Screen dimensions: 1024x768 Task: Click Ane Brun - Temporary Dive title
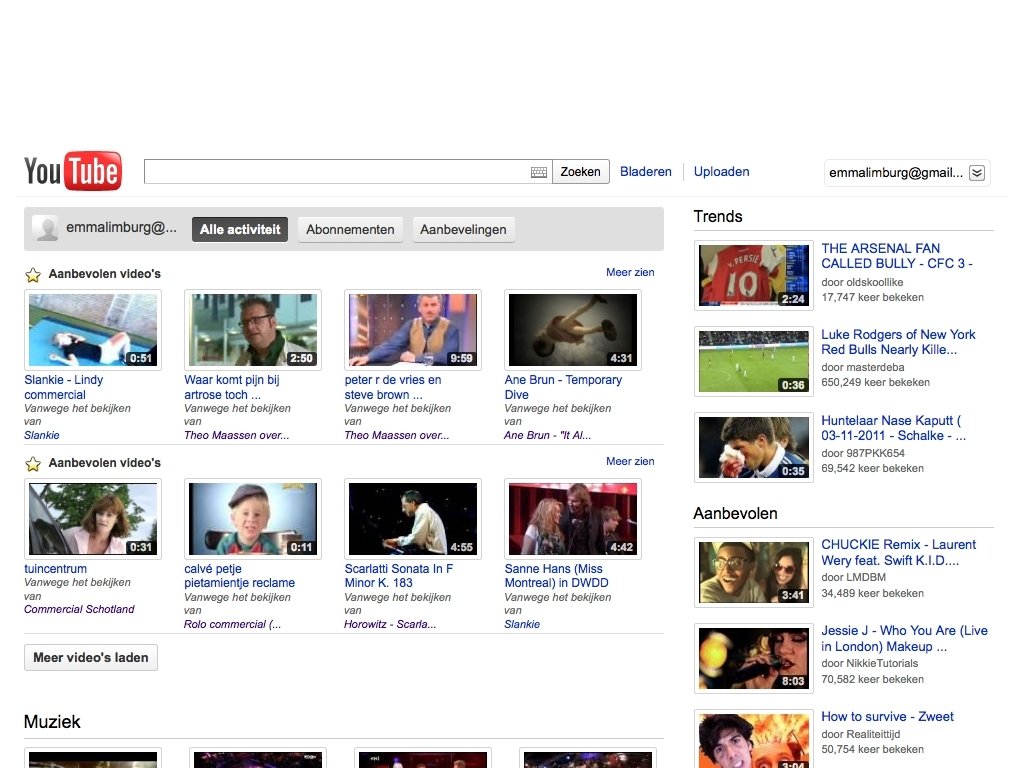click(563, 387)
